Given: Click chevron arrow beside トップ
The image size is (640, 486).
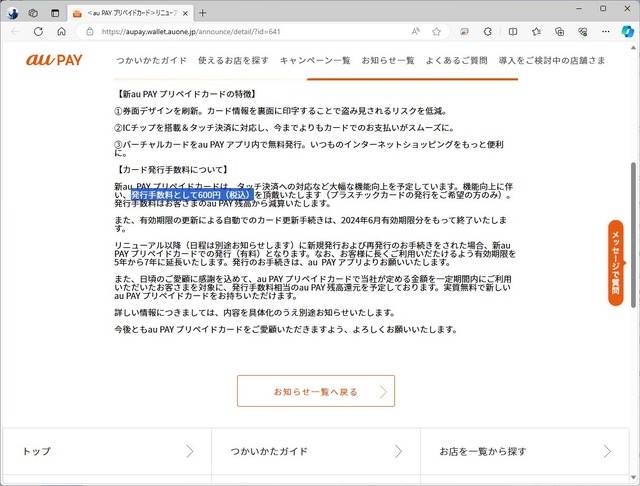Looking at the screenshot, I should click(190, 451).
